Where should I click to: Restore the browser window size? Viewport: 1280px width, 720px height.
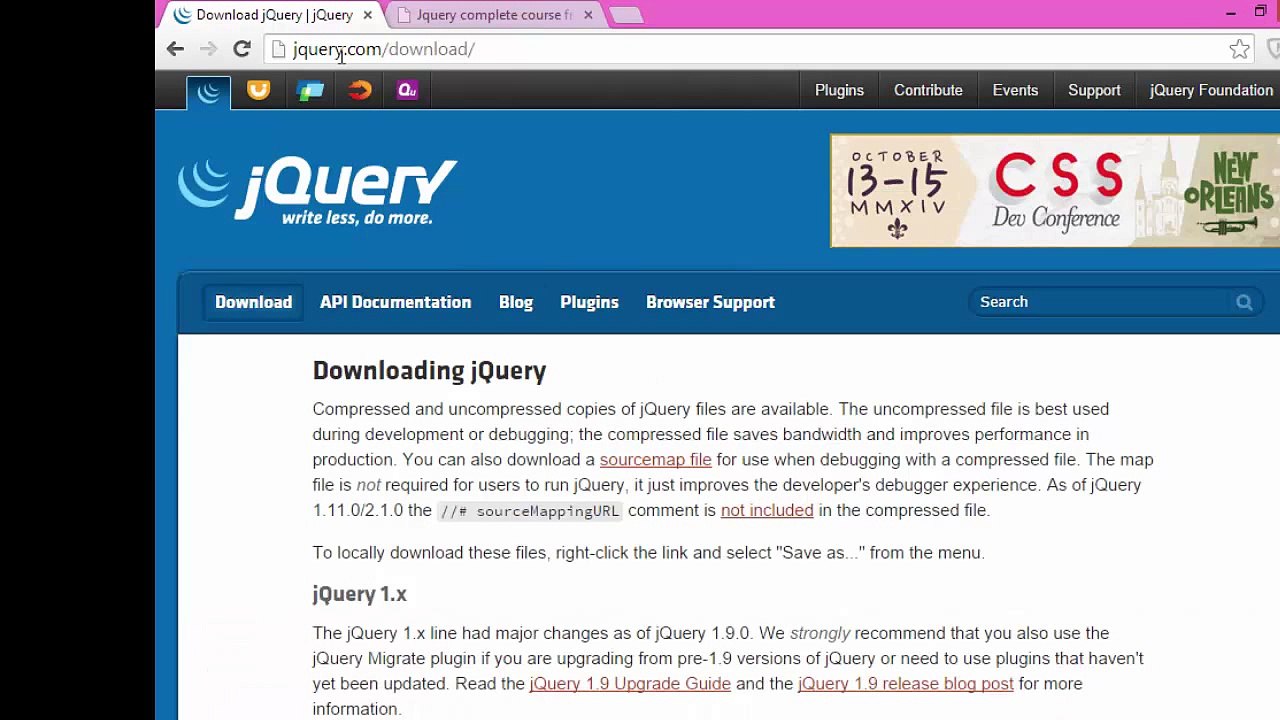coord(1260,12)
